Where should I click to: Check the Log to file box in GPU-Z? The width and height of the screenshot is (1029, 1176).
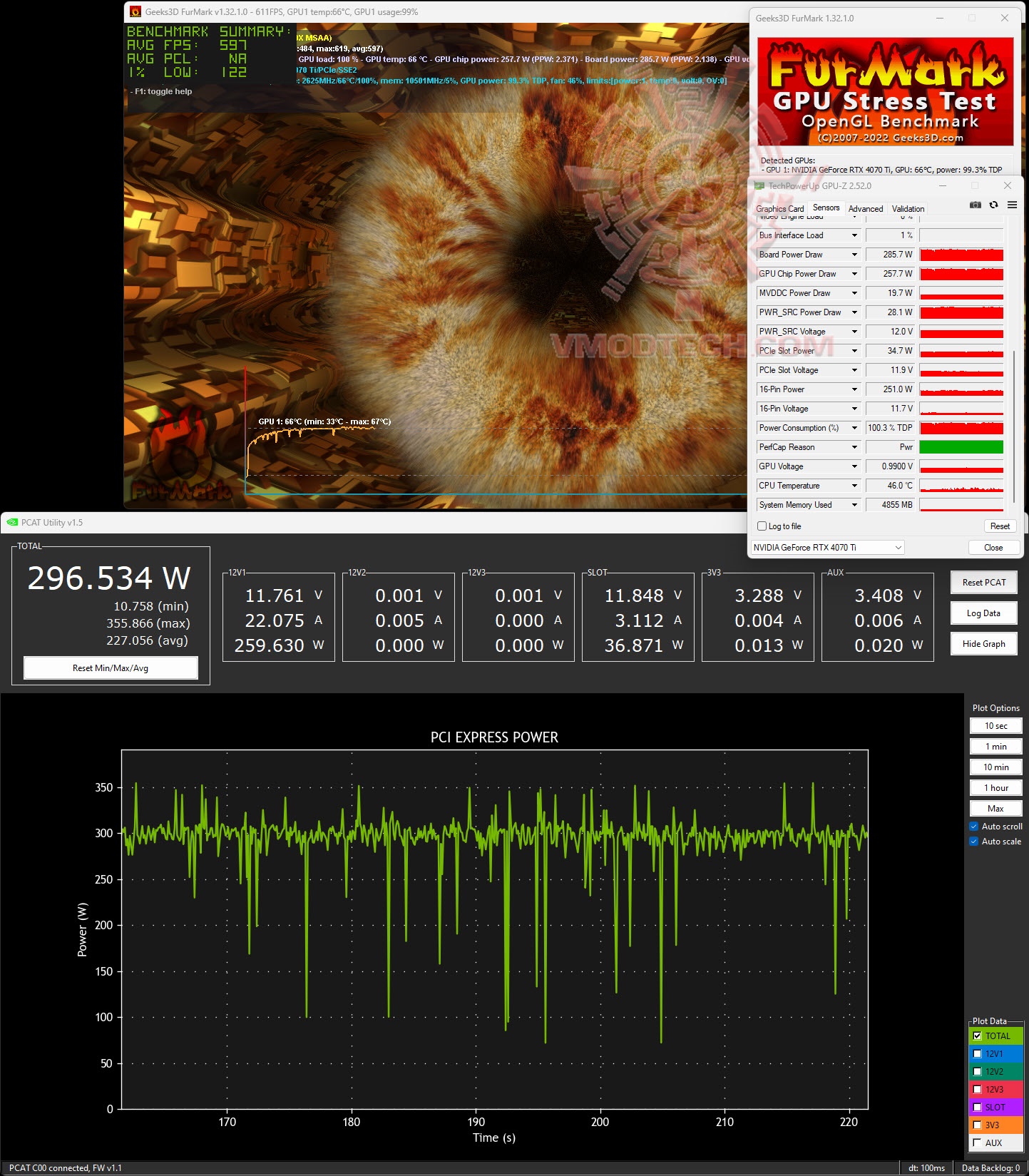(762, 526)
